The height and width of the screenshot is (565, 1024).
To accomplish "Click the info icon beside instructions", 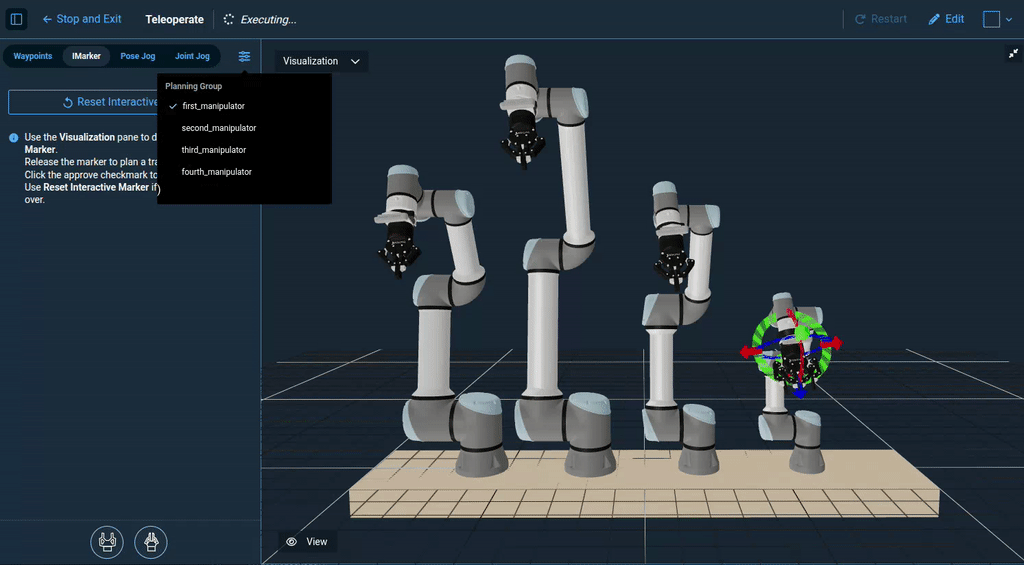I will click(14, 138).
